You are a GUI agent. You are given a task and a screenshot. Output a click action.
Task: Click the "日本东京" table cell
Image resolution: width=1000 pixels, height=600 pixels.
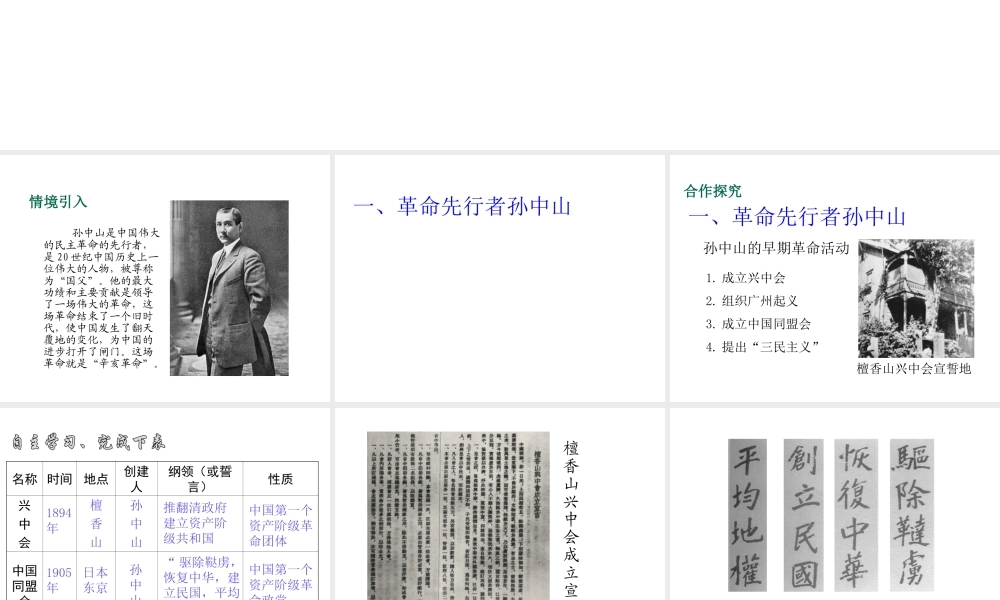point(96,580)
